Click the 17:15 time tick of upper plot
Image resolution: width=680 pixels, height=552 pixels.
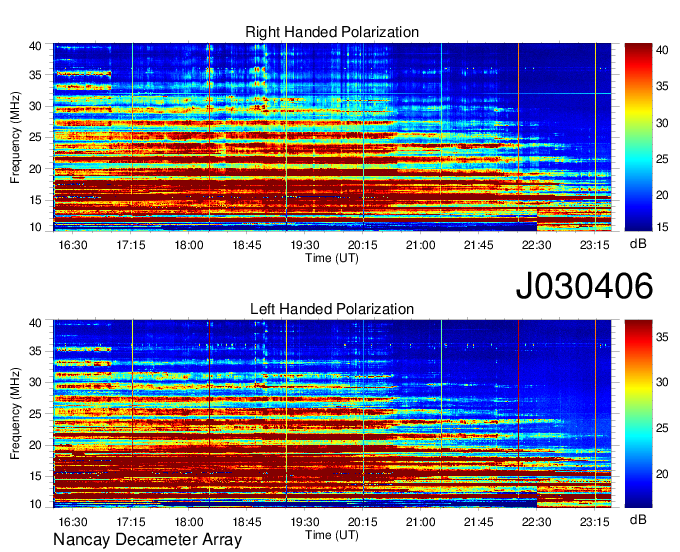tap(131, 245)
